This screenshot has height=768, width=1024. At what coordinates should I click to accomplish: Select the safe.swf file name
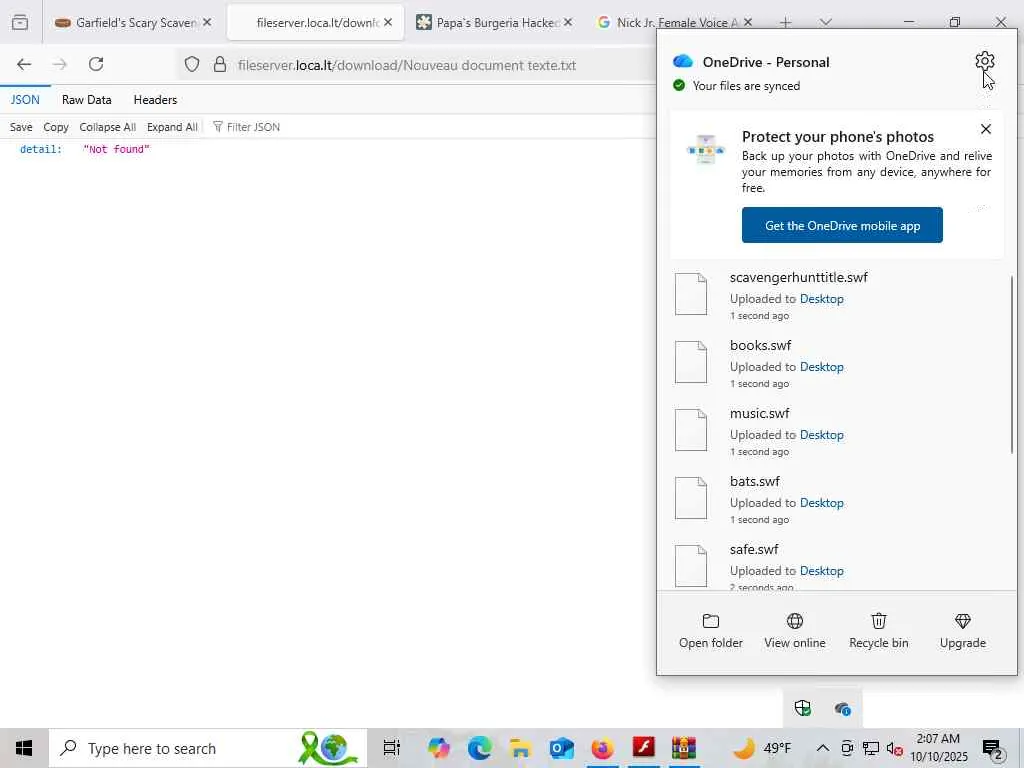click(x=754, y=549)
